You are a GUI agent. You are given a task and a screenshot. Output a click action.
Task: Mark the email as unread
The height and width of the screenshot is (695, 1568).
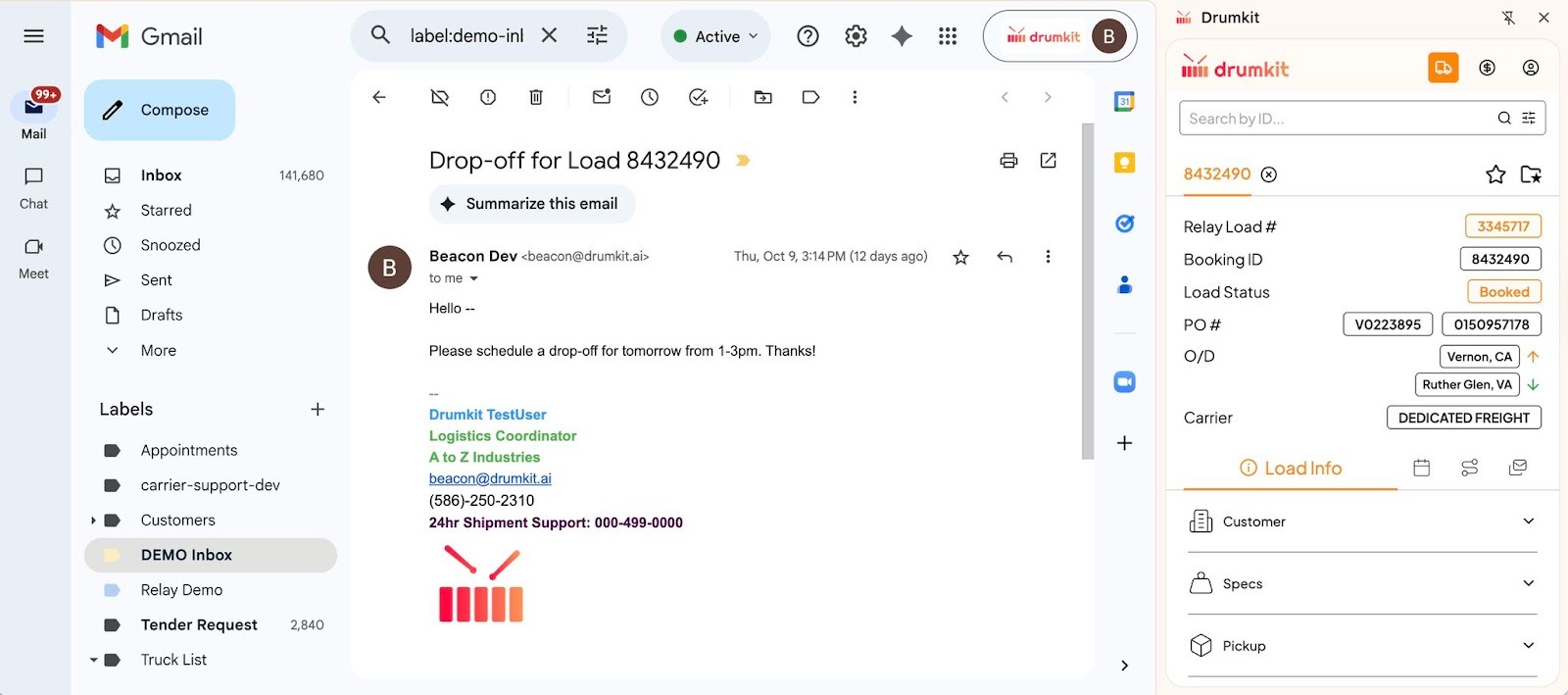pos(602,96)
